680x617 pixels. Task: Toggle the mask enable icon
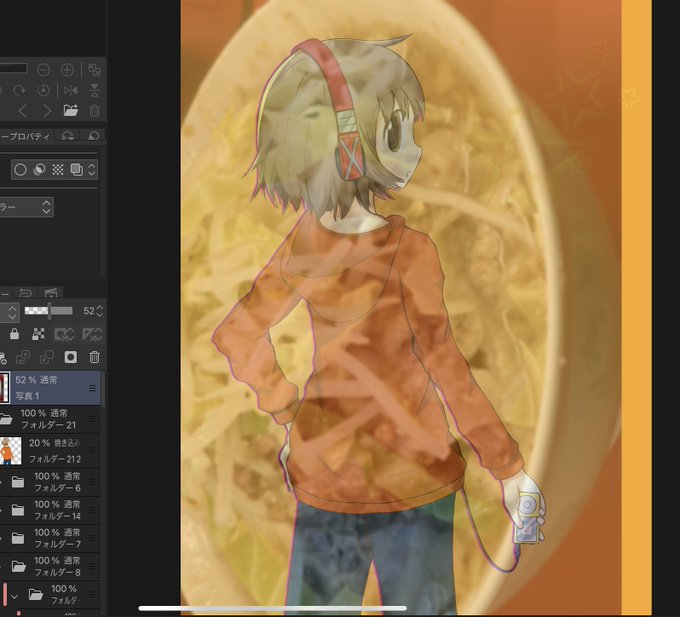click(x=64, y=334)
